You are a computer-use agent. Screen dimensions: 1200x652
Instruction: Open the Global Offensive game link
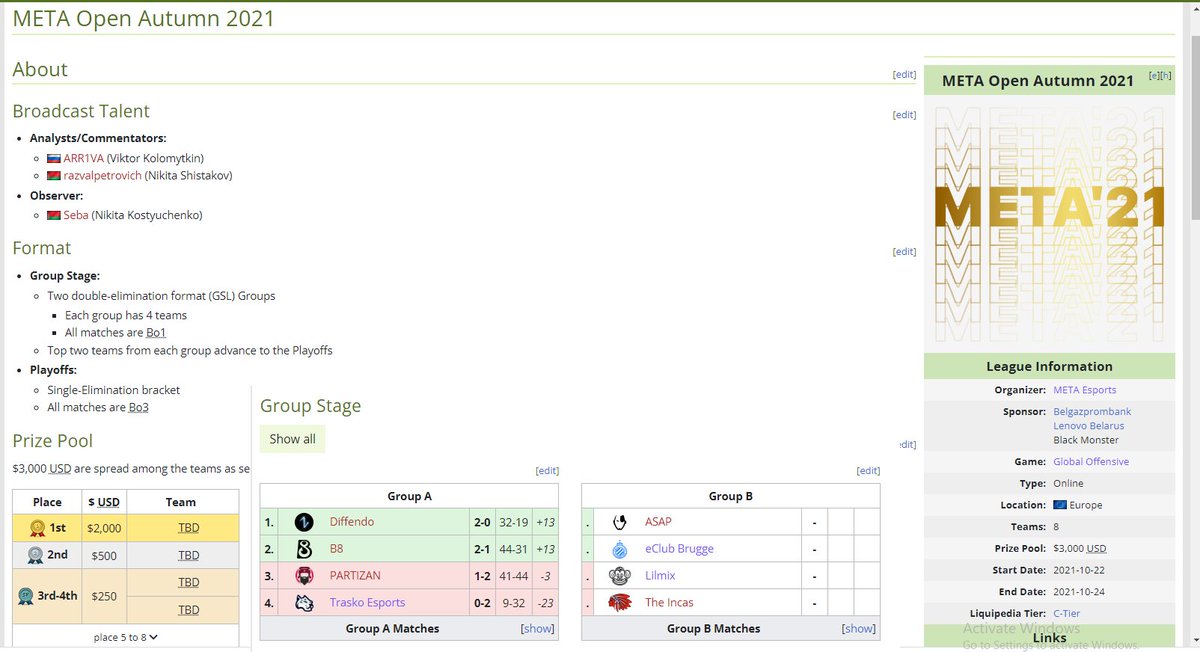point(1091,462)
